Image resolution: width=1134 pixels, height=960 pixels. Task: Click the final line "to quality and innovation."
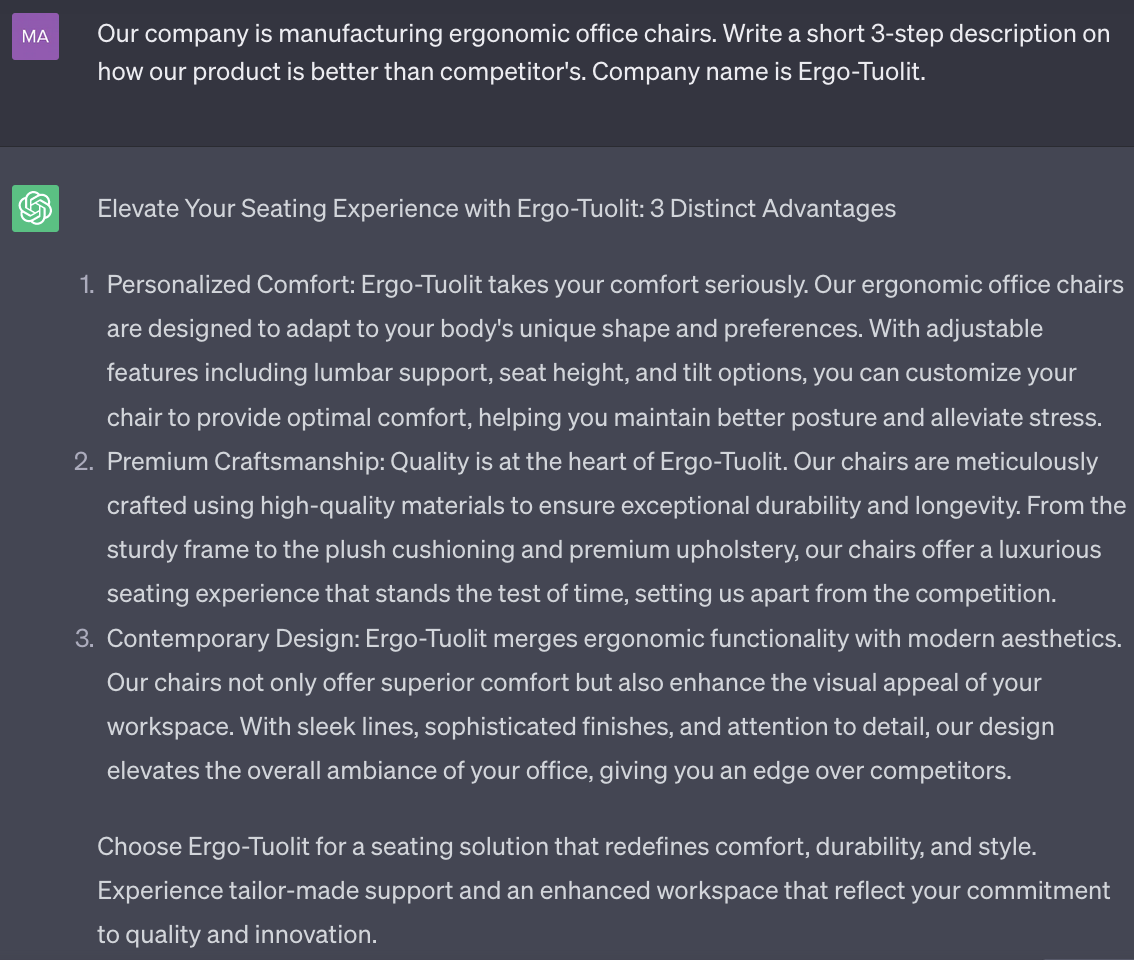pos(237,935)
